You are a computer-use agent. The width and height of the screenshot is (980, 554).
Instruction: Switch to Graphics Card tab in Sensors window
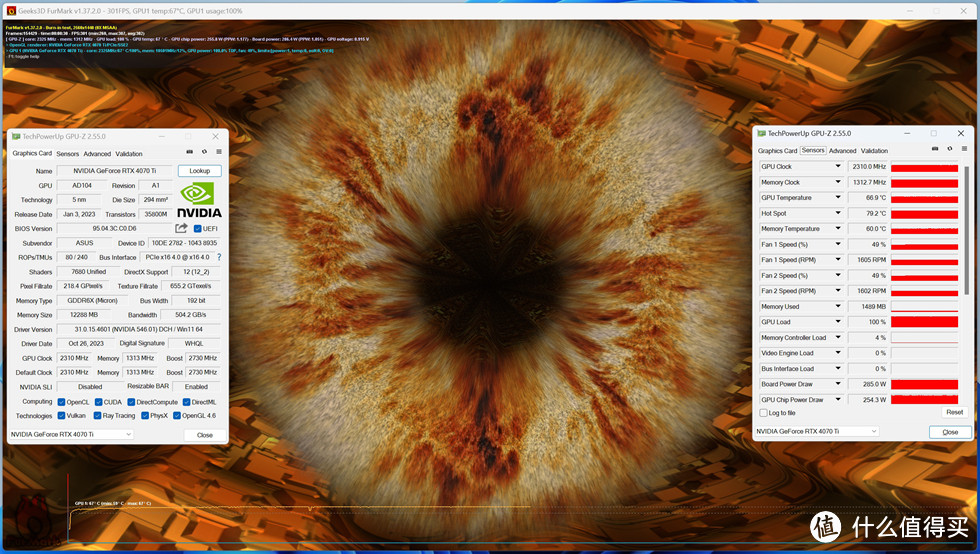tap(777, 151)
